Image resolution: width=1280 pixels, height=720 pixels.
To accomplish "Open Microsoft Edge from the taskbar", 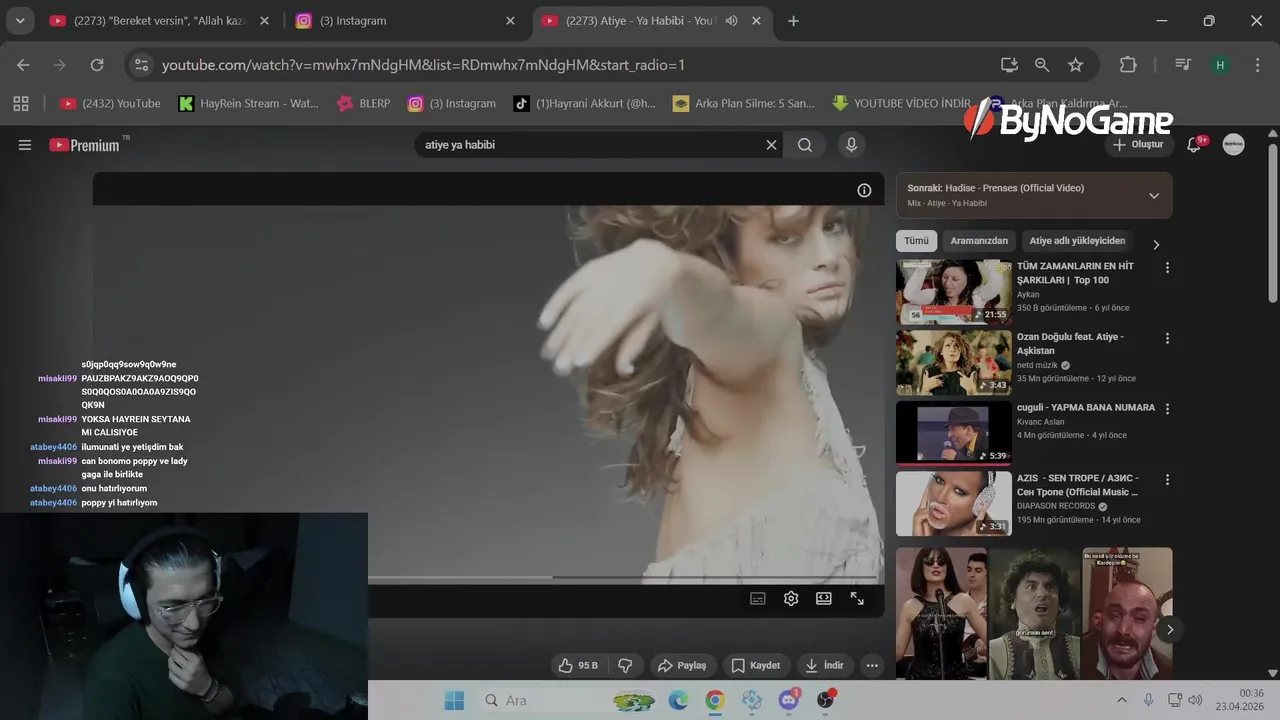I will coord(678,700).
